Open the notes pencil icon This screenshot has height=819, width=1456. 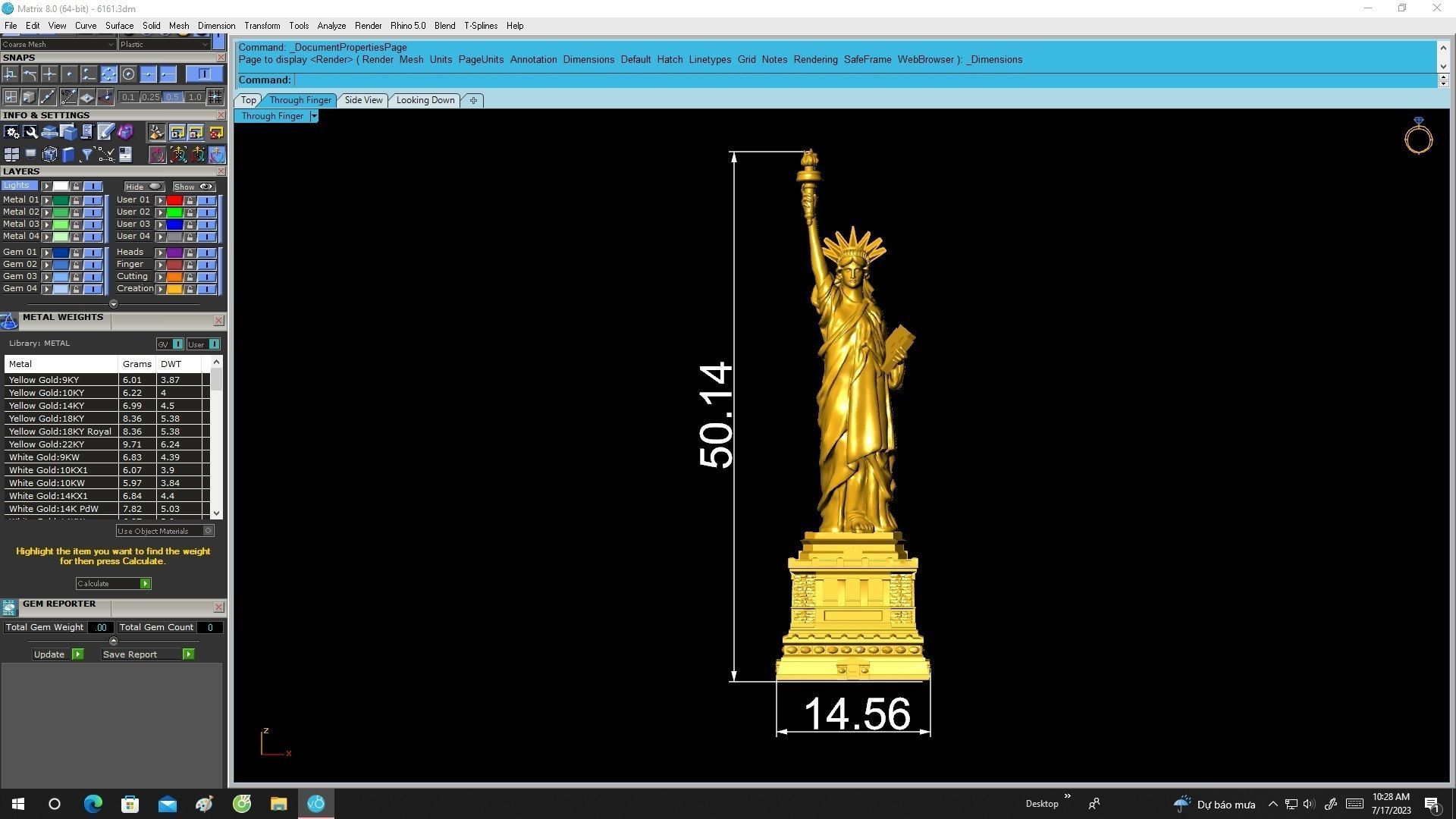click(105, 132)
